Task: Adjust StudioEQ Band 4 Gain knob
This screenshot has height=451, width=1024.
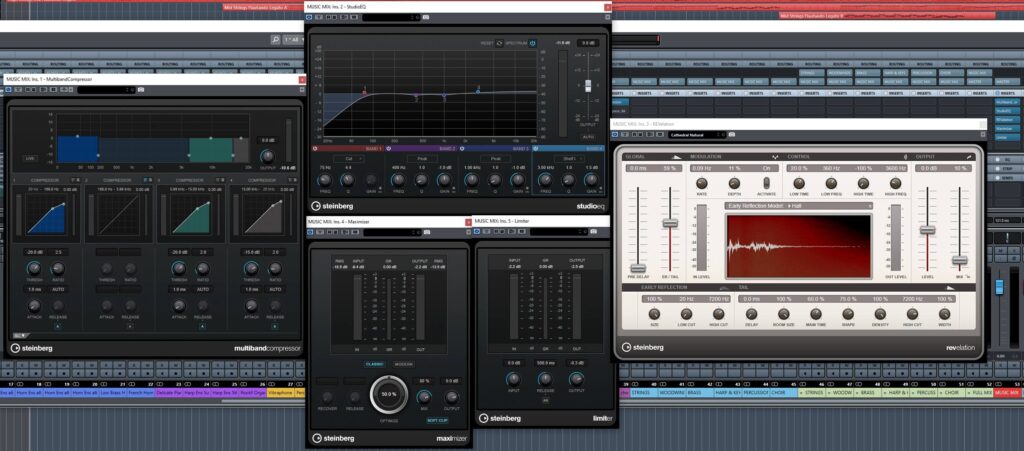Action: click(592, 179)
